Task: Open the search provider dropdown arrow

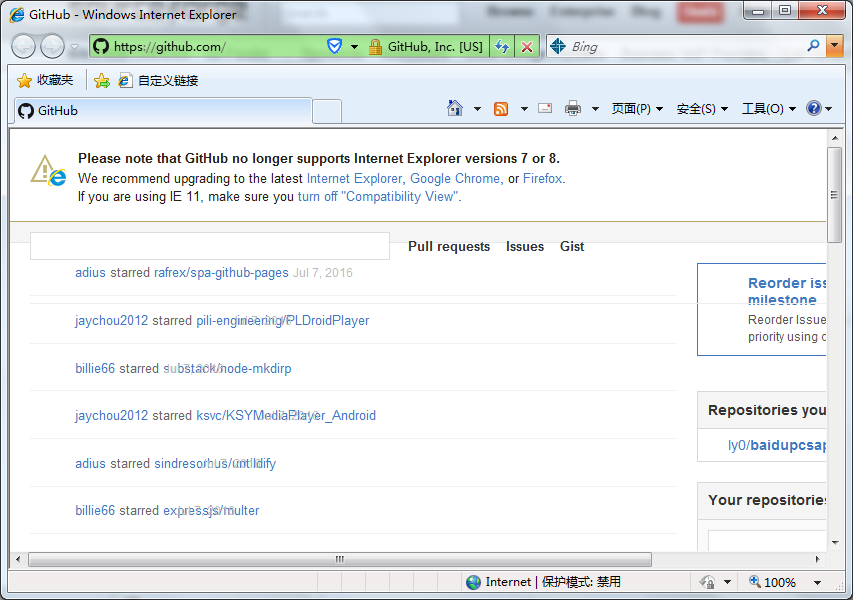Action: [834, 47]
